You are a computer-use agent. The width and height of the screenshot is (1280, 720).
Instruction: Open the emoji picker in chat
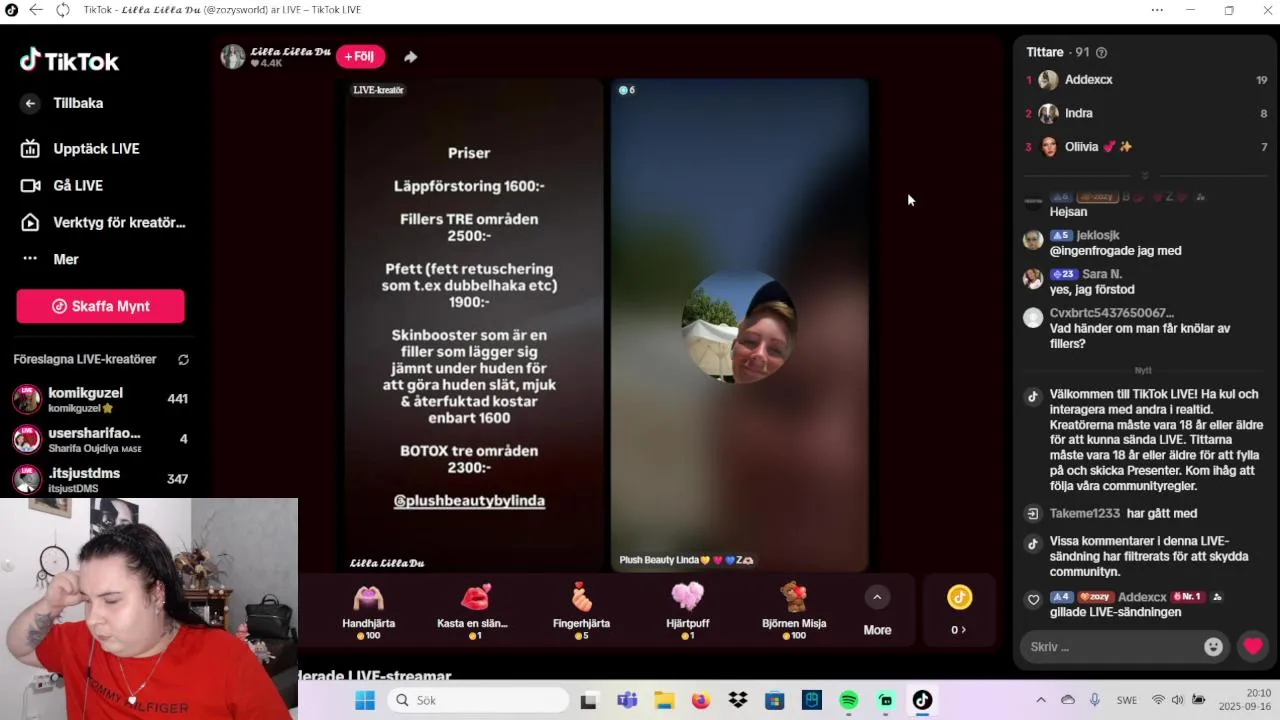pyautogui.click(x=1213, y=646)
